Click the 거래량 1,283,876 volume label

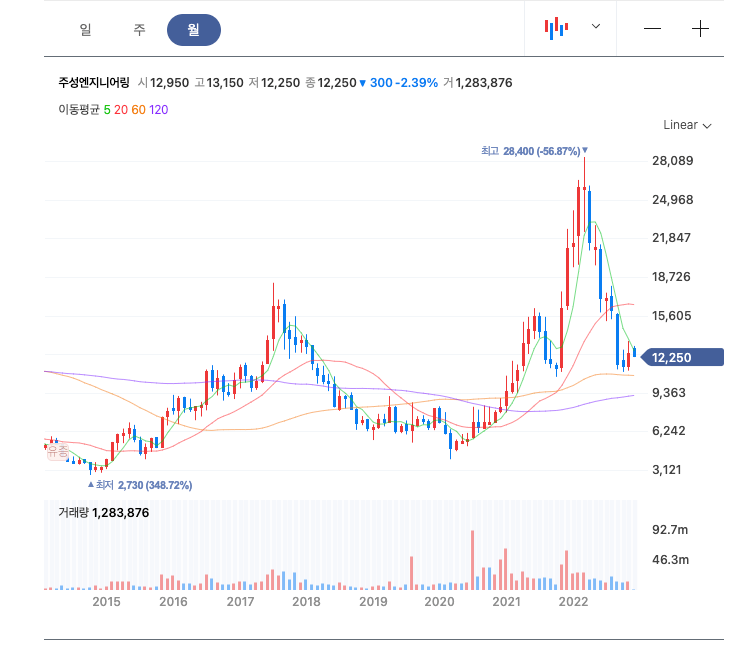104,513
